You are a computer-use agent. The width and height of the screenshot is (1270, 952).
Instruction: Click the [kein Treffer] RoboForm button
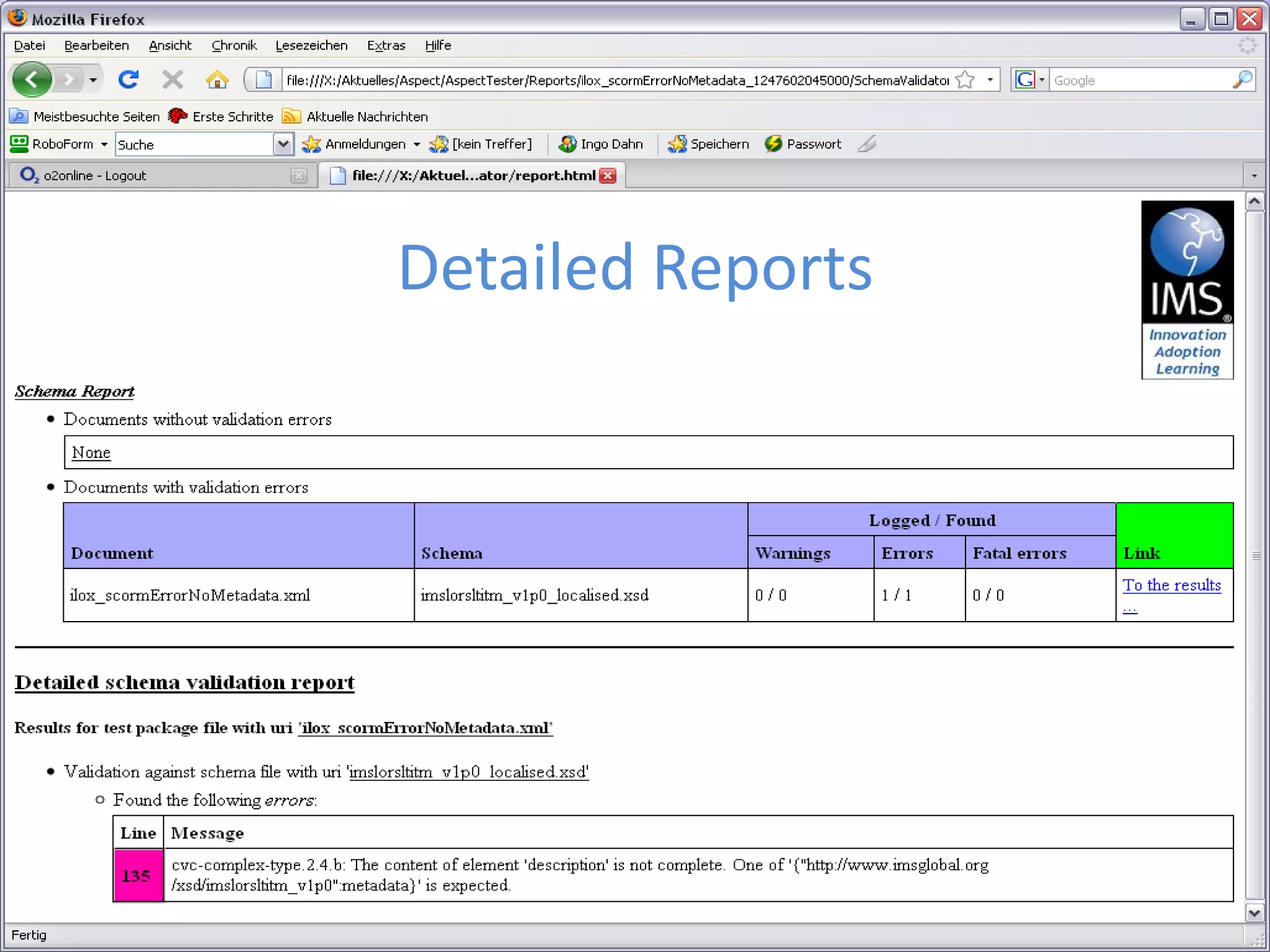click(x=481, y=144)
